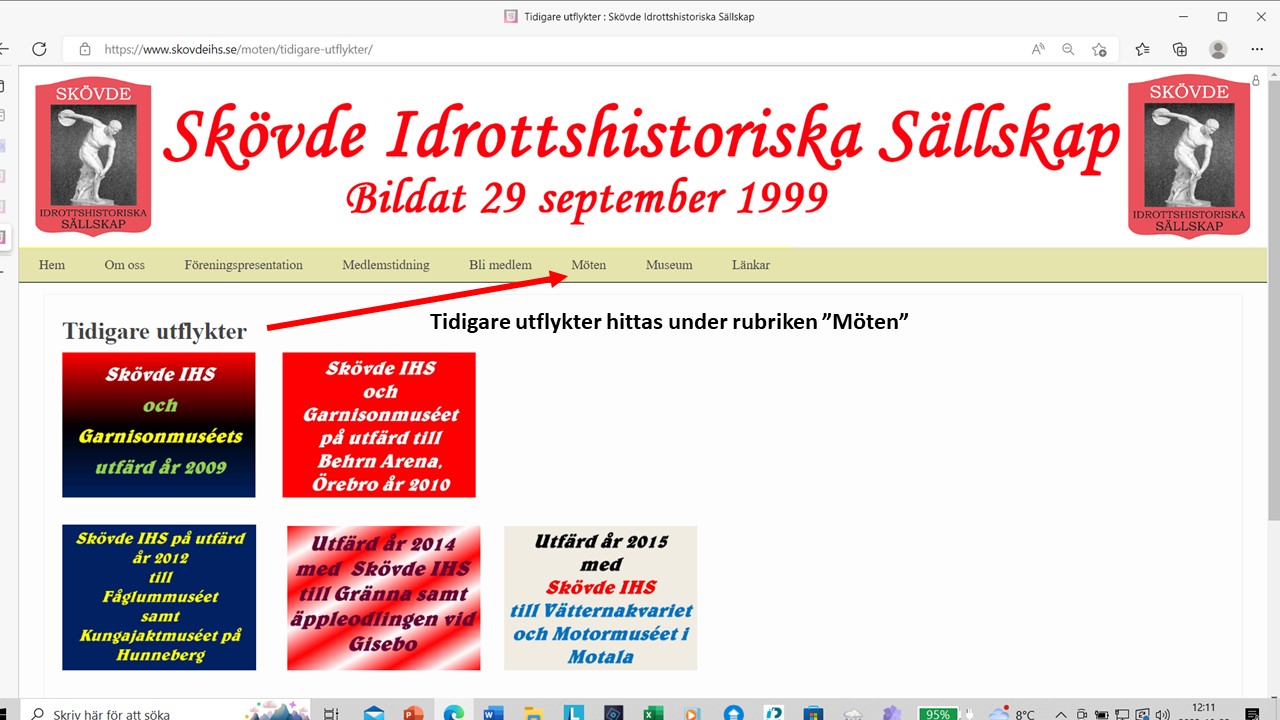Open the Favorites list icon
Screen dimensions: 1280x720
(x=1142, y=49)
